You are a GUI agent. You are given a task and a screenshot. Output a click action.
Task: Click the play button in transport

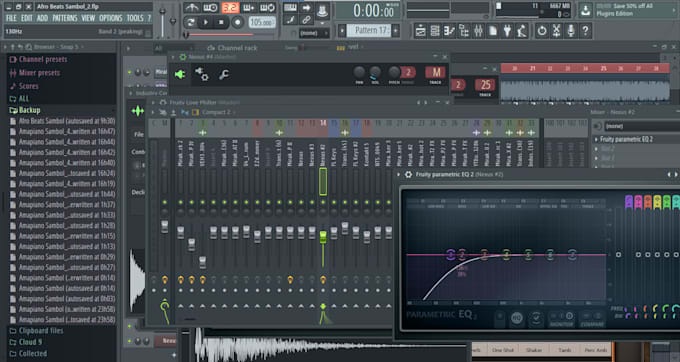[x=206, y=22]
